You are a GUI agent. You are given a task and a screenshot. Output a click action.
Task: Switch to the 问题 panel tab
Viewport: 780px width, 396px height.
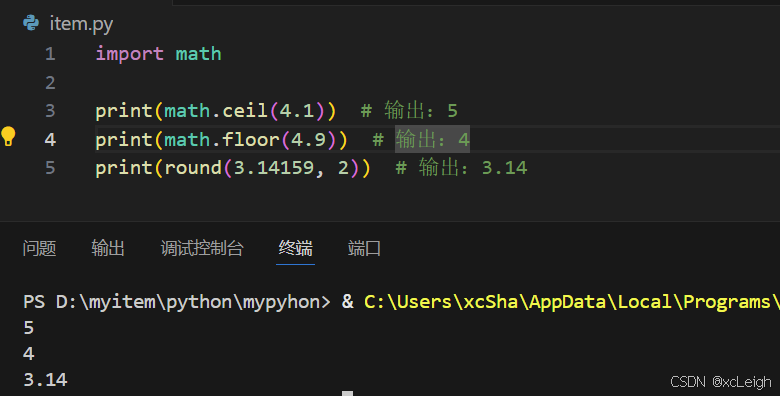pos(39,248)
